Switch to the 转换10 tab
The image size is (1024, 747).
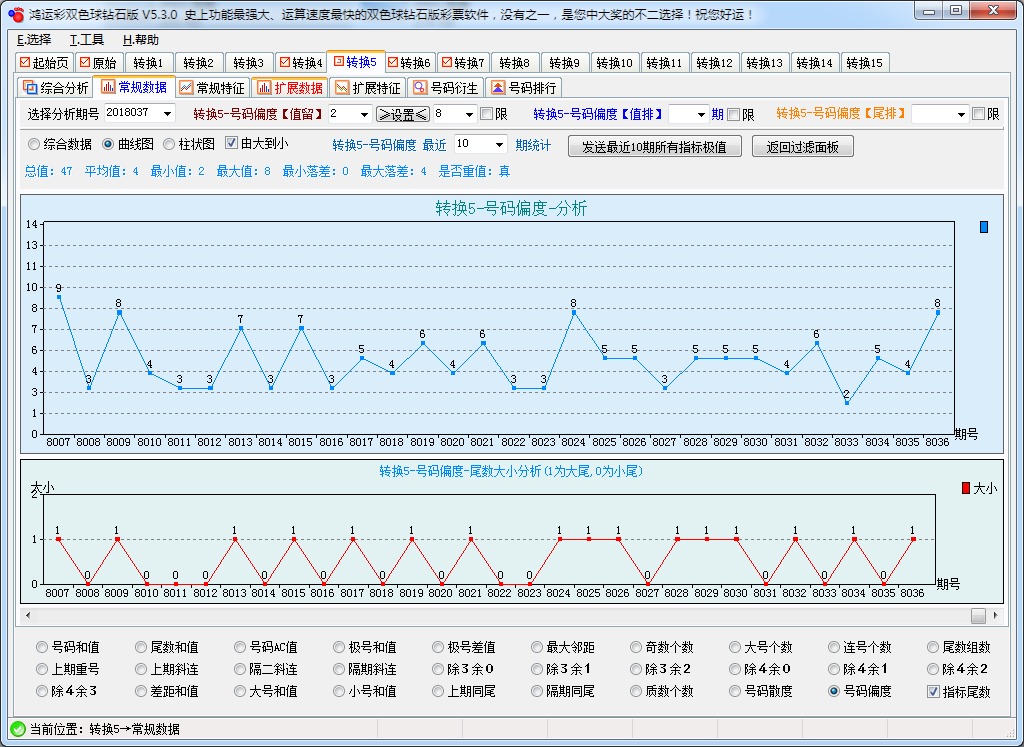click(x=614, y=63)
